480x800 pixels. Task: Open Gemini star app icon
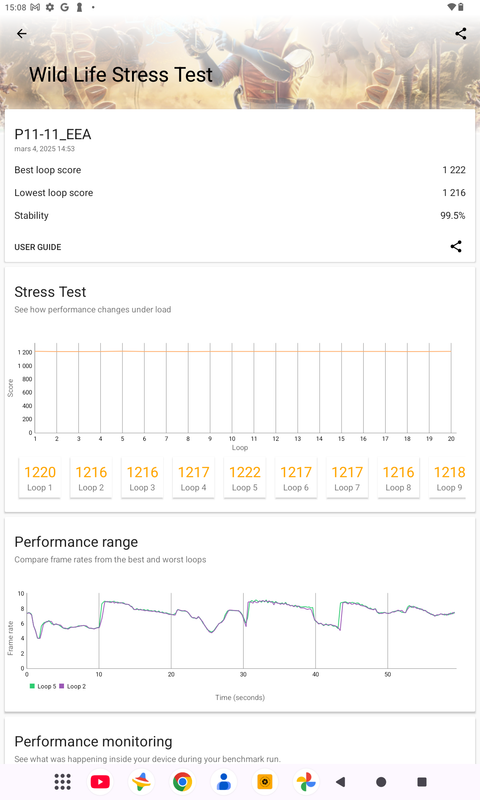(x=141, y=782)
